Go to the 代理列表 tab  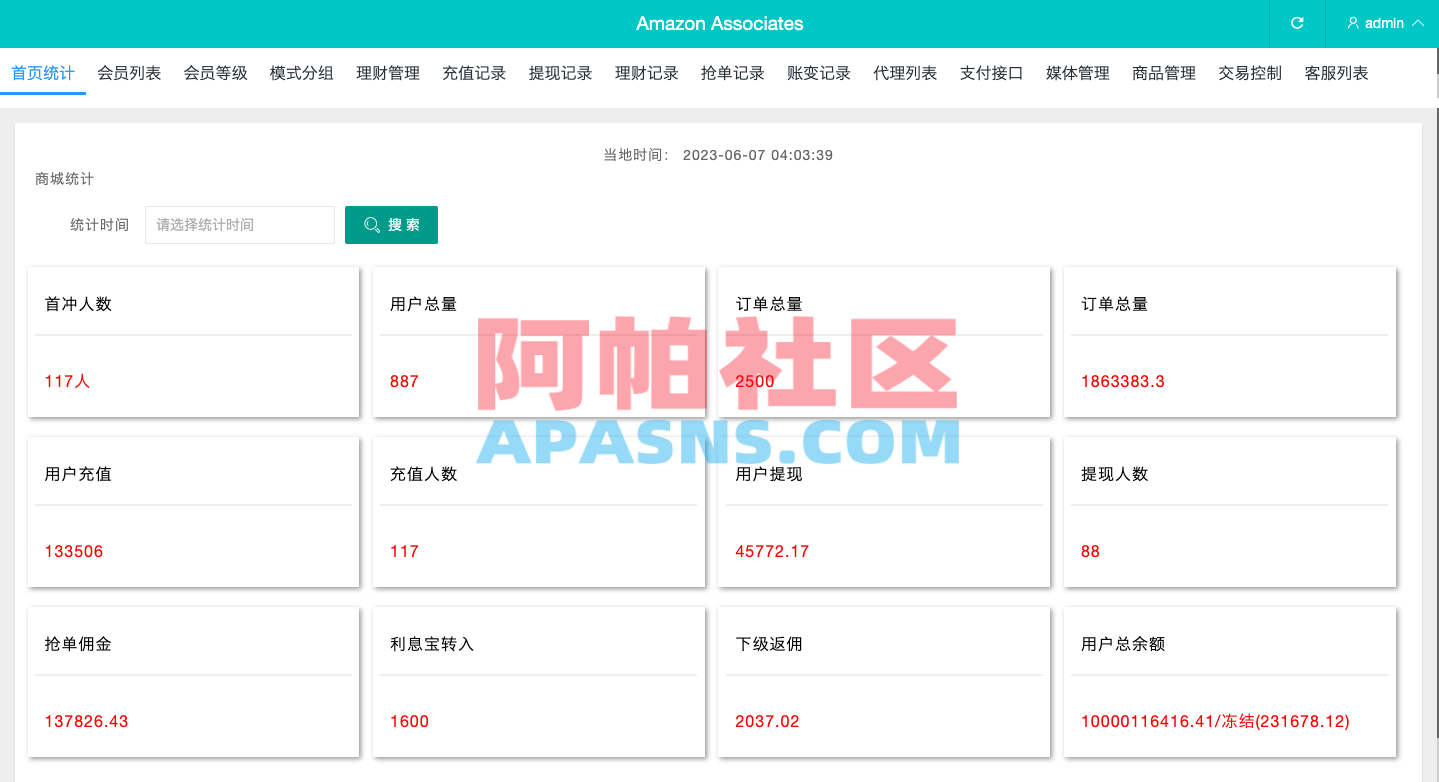[905, 73]
